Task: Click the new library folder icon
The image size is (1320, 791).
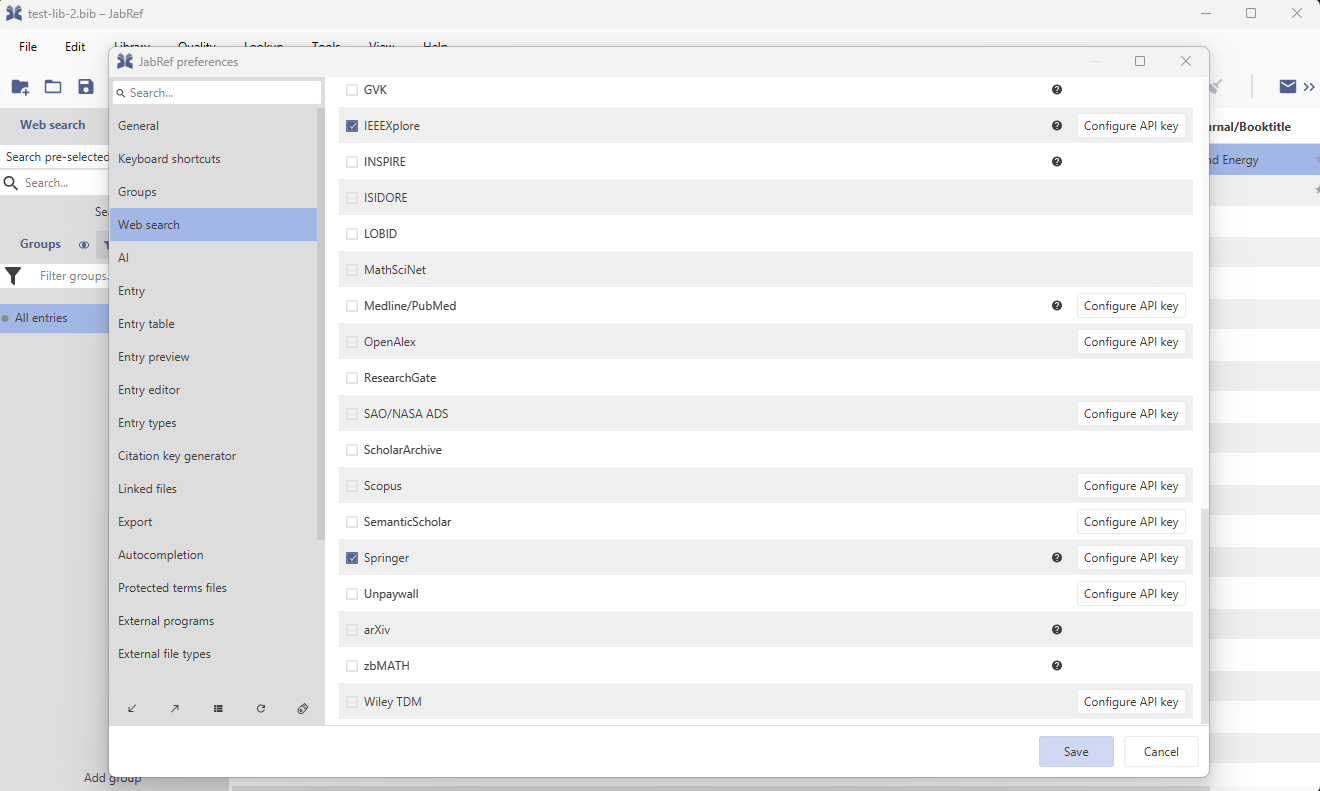Action: tap(20, 87)
